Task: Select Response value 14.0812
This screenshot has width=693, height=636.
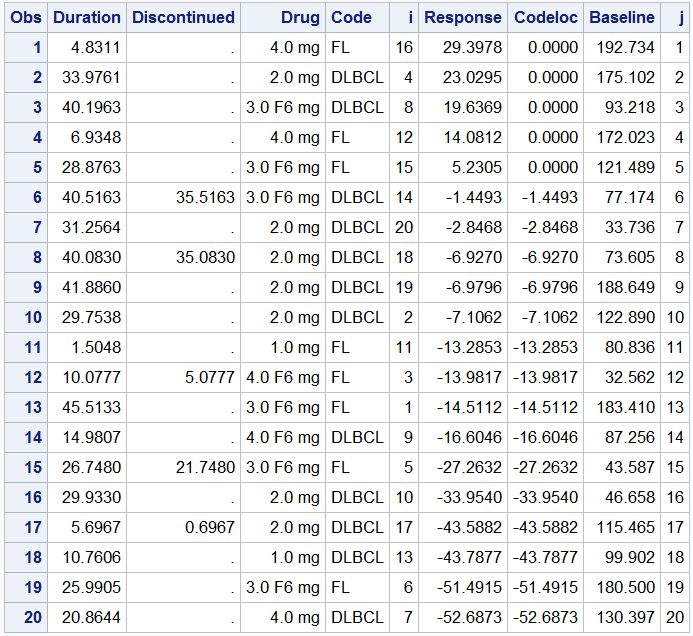Action: click(x=472, y=137)
